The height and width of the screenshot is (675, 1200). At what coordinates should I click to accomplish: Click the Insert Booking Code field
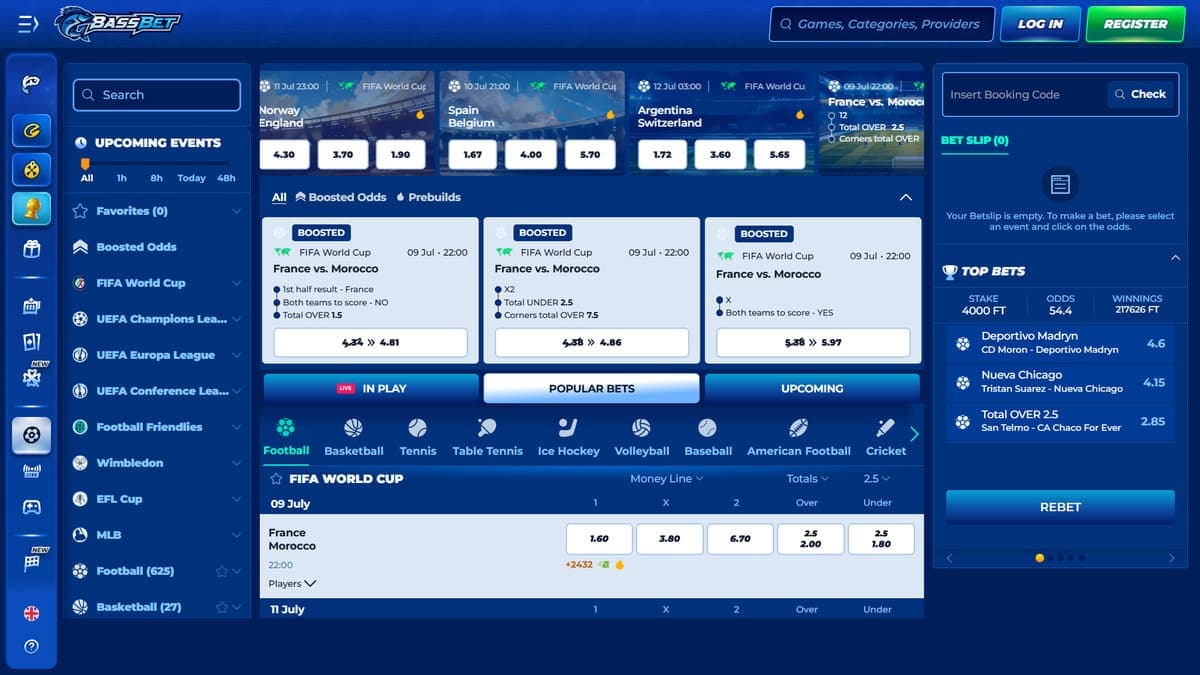pos(1025,94)
